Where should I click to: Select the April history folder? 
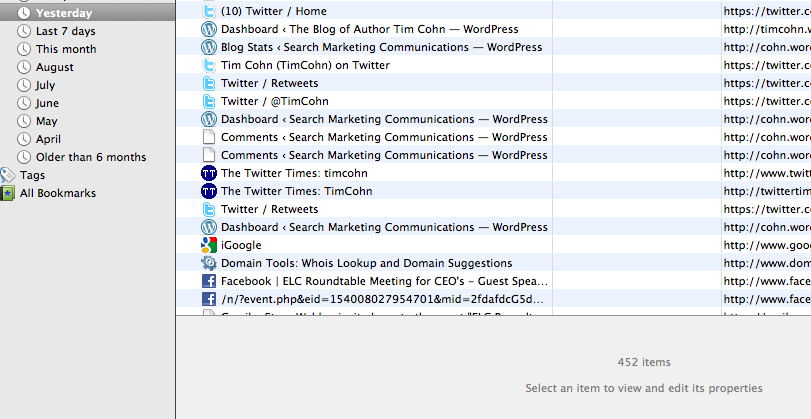(x=48, y=139)
